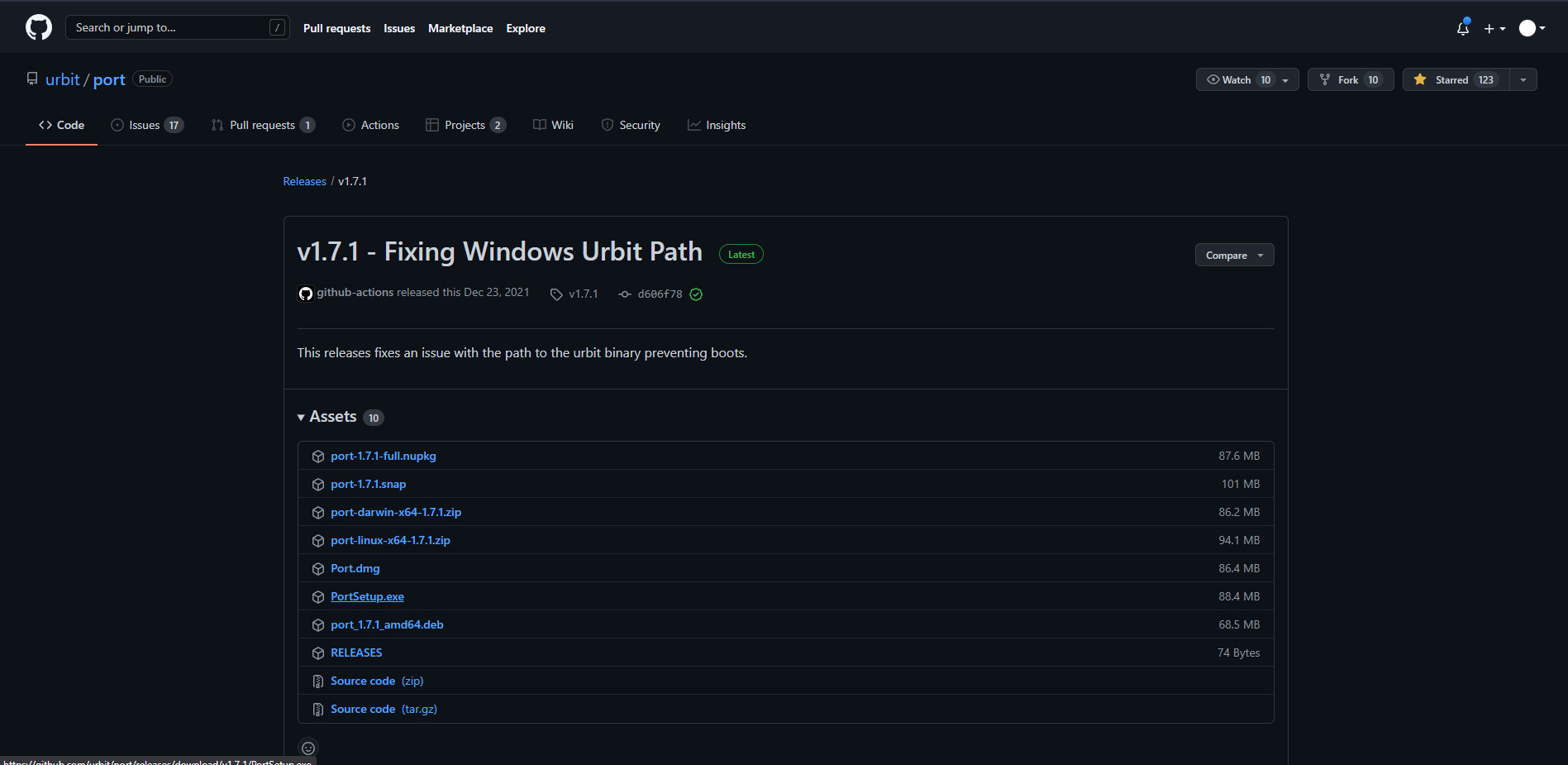The width and height of the screenshot is (1568, 765).
Task: Download Port.dmg
Action: (x=355, y=568)
